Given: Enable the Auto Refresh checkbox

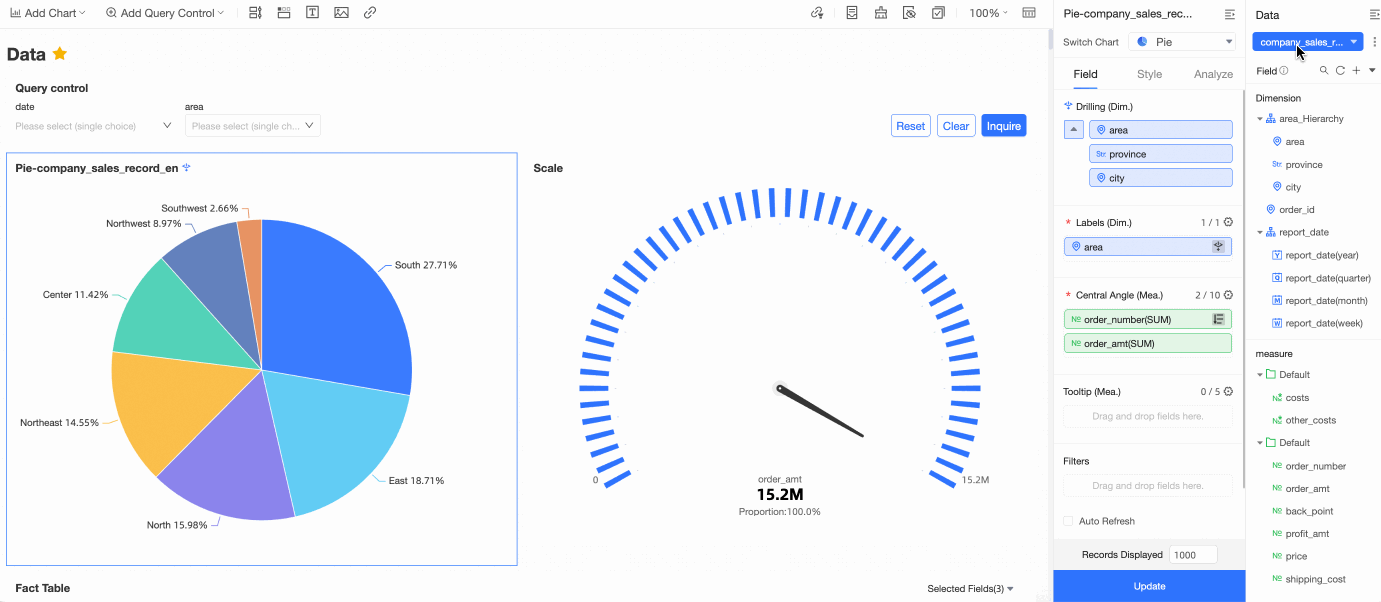Looking at the screenshot, I should pos(1068,521).
